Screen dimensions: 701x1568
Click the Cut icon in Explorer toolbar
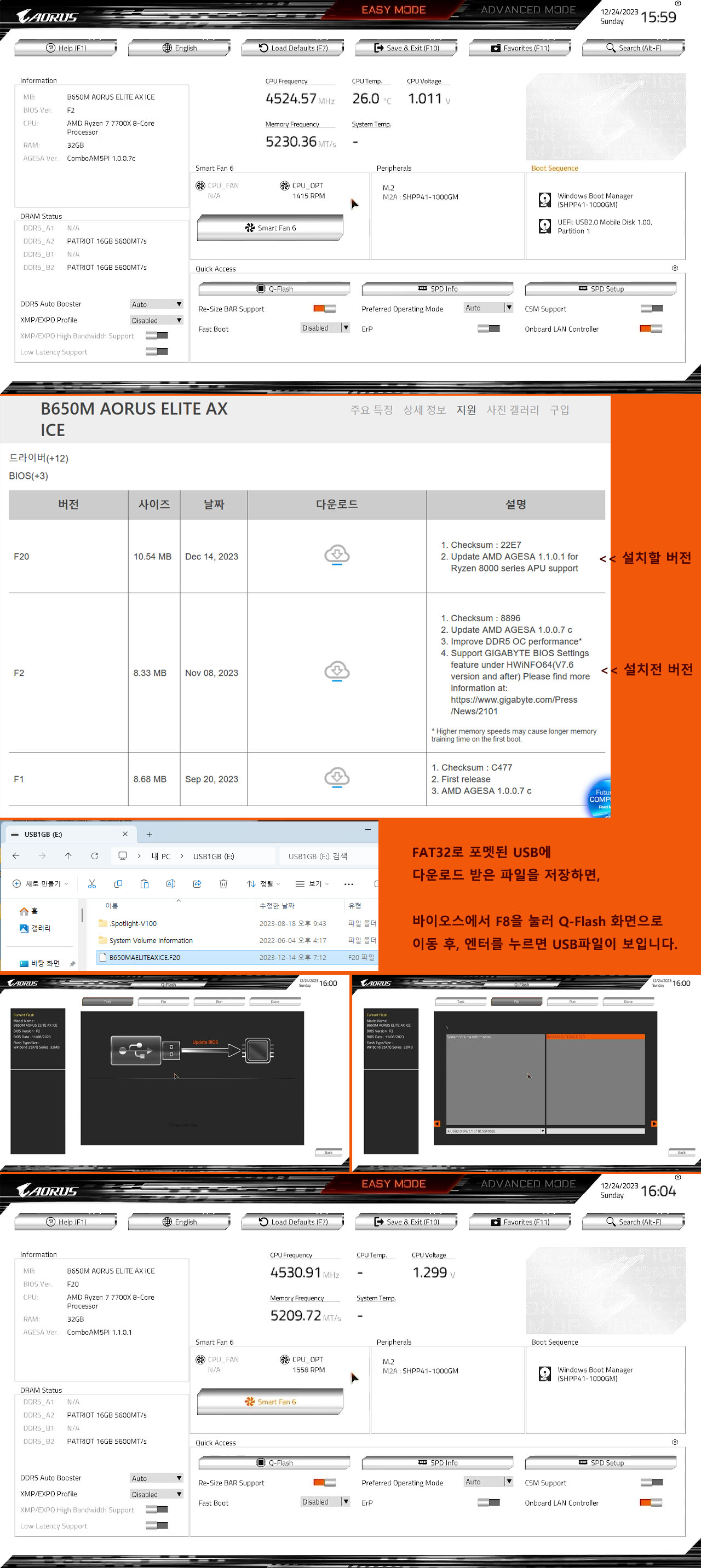click(x=92, y=884)
